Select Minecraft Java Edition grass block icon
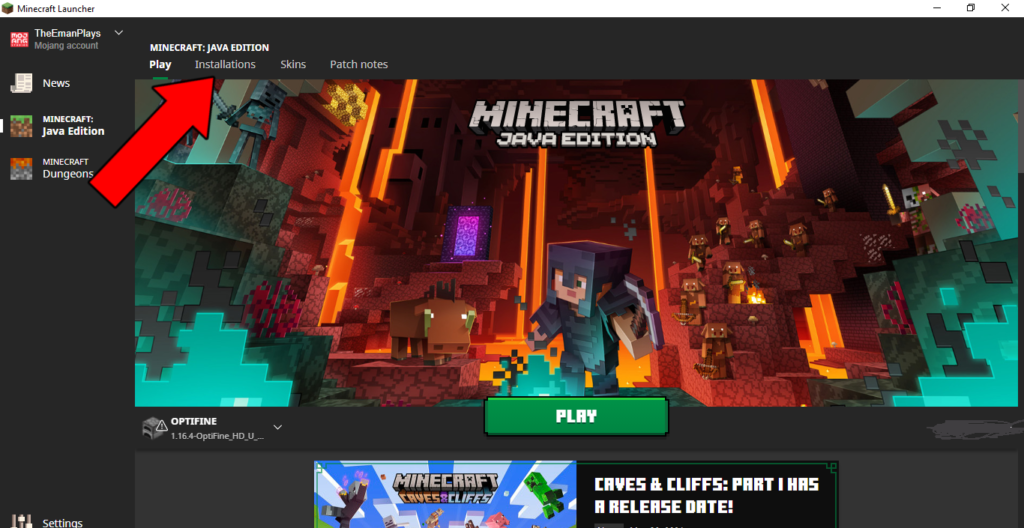Viewport: 1024px width, 528px height. tap(22, 125)
